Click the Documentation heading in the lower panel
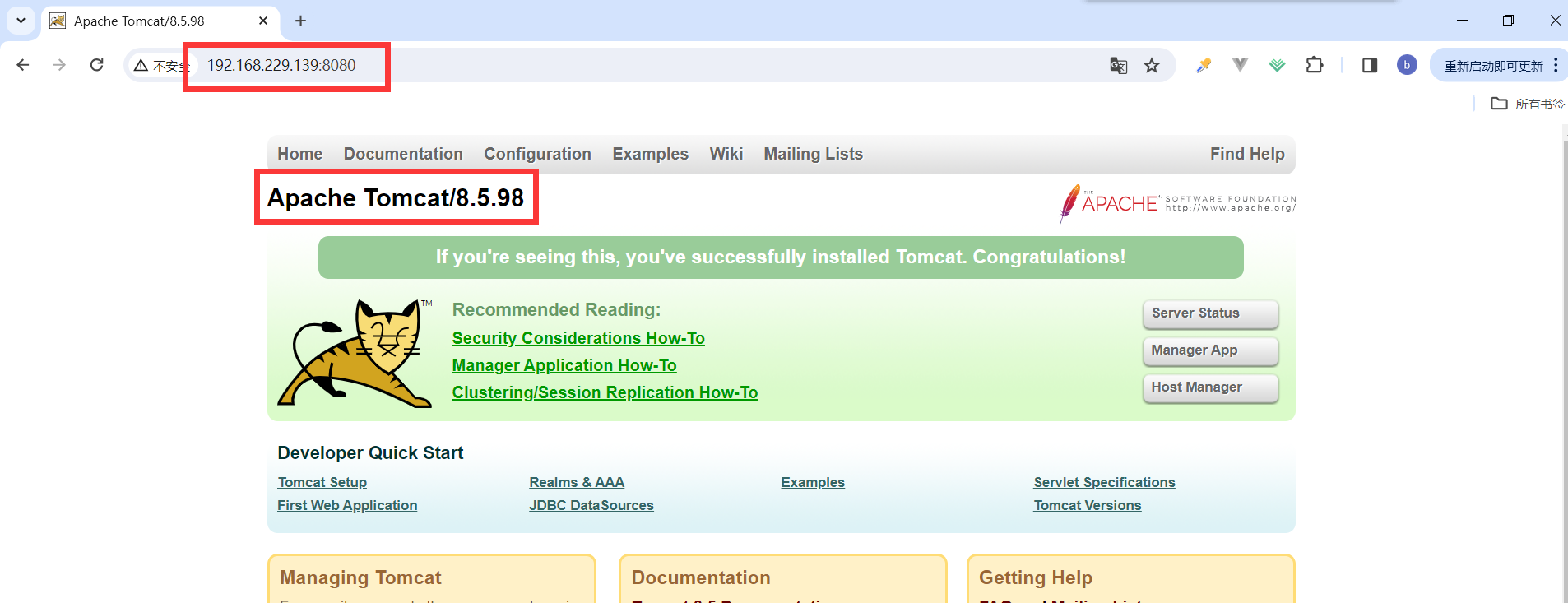 (701, 577)
